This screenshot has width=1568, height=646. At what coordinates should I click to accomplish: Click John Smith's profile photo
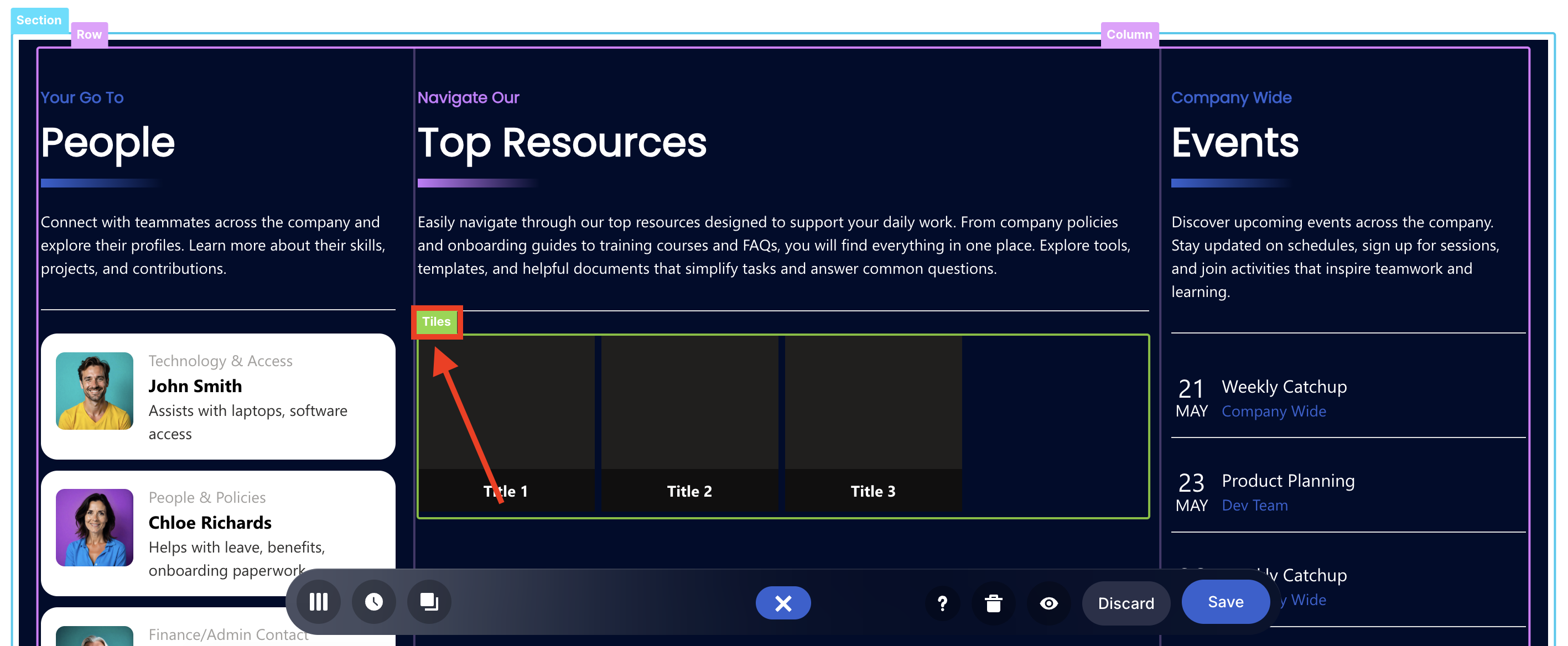point(95,390)
